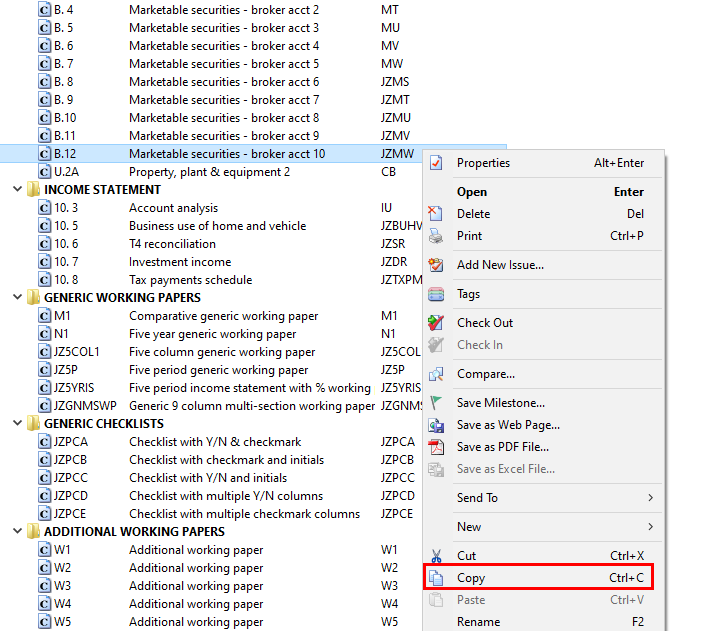The width and height of the screenshot is (707, 631).
Task: Select Compare... in the context menu
Action: [x=486, y=374]
